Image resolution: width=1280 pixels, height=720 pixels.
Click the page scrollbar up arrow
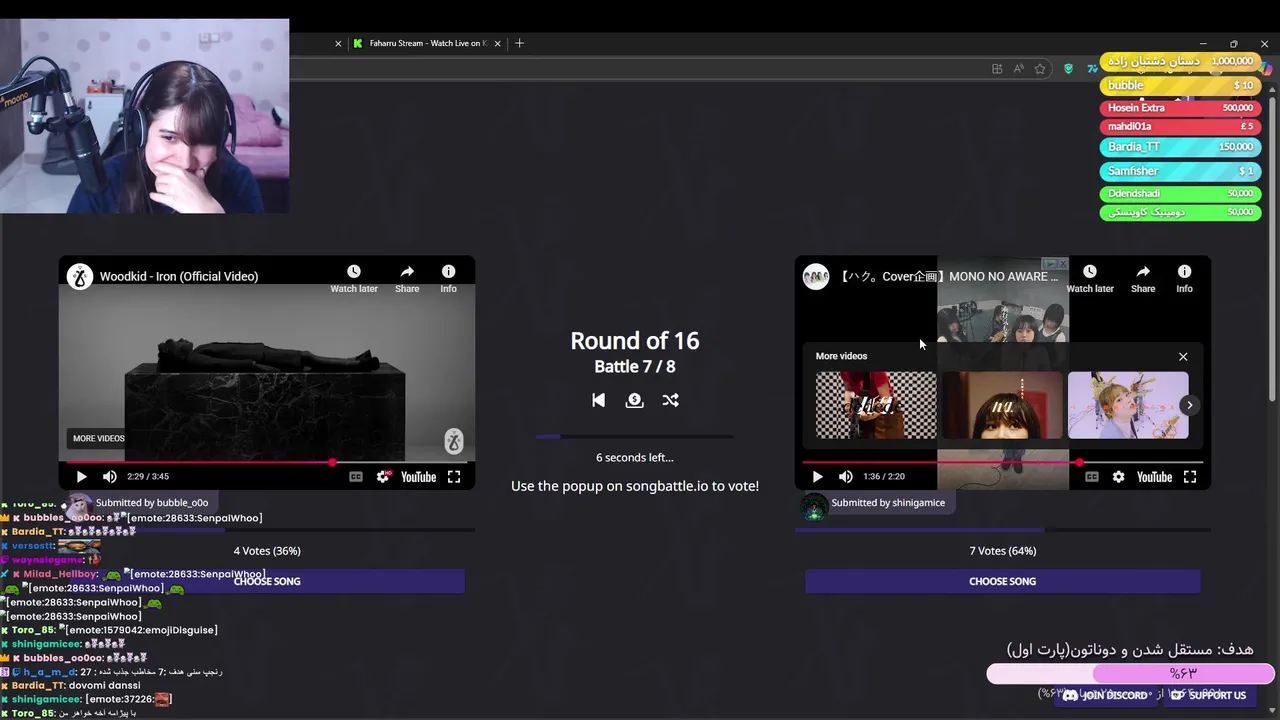point(1273,88)
